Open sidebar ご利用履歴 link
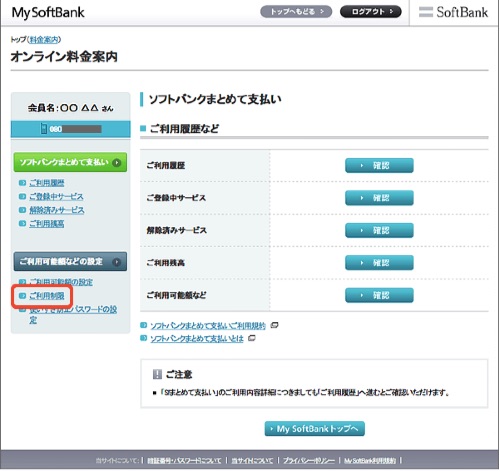The height and width of the screenshot is (471, 500). click(47, 183)
